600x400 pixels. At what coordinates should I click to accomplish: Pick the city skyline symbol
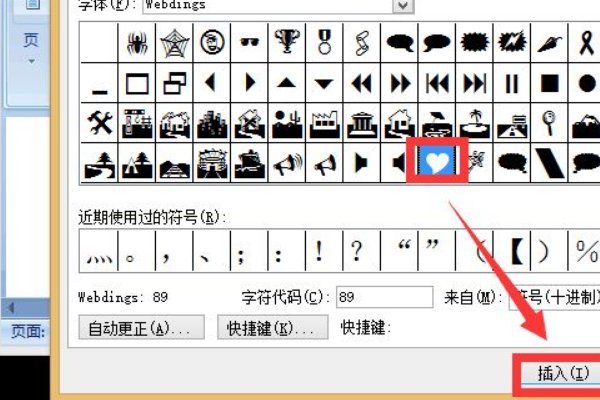[212, 123]
